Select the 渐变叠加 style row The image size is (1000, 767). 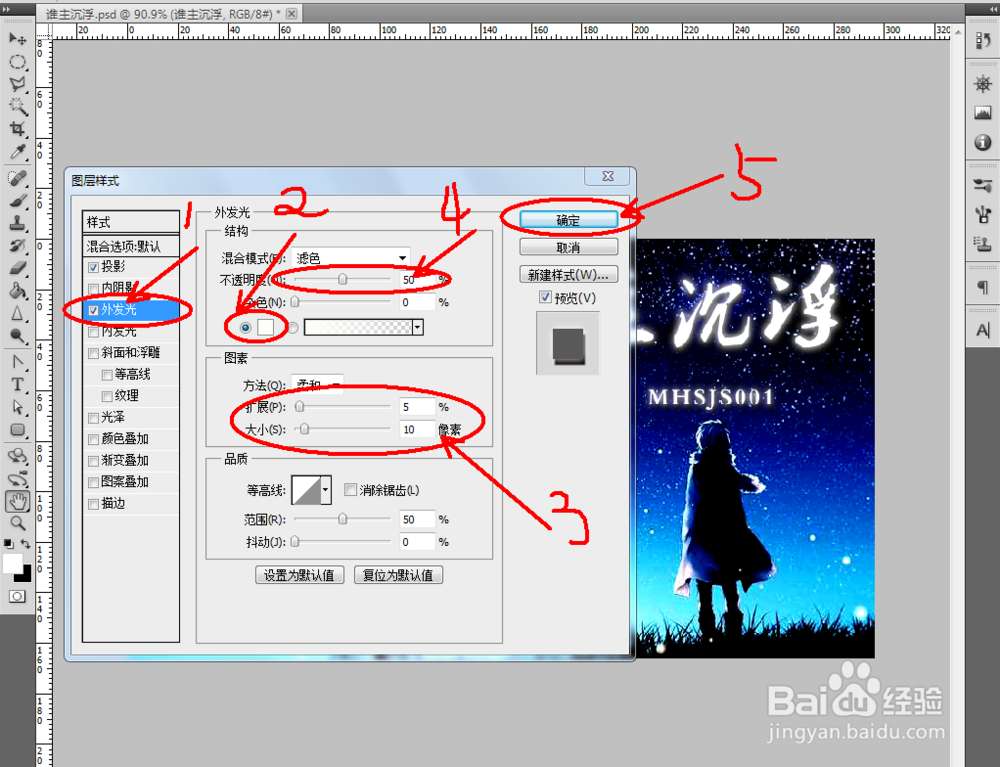(131, 460)
